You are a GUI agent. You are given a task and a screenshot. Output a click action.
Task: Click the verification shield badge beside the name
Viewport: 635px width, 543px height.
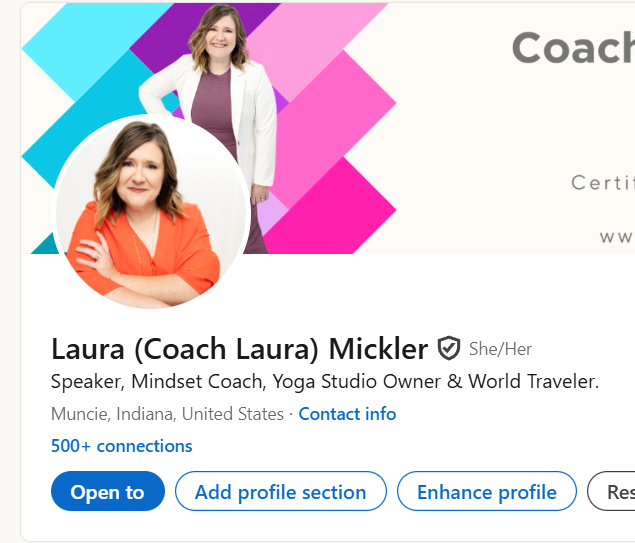click(x=449, y=348)
